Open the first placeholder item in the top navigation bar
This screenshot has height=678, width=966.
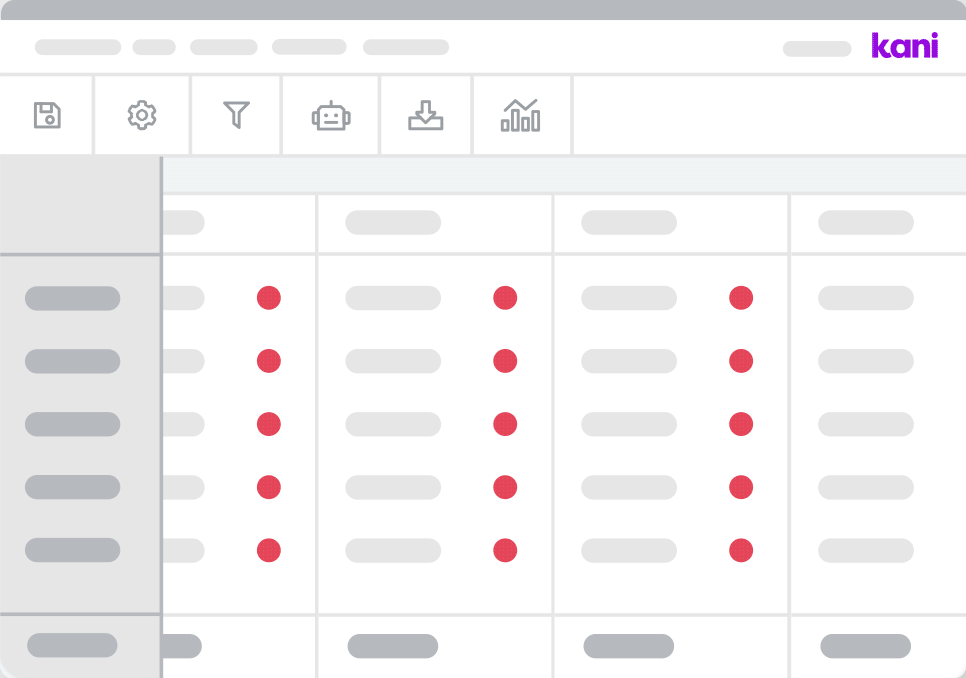78,47
